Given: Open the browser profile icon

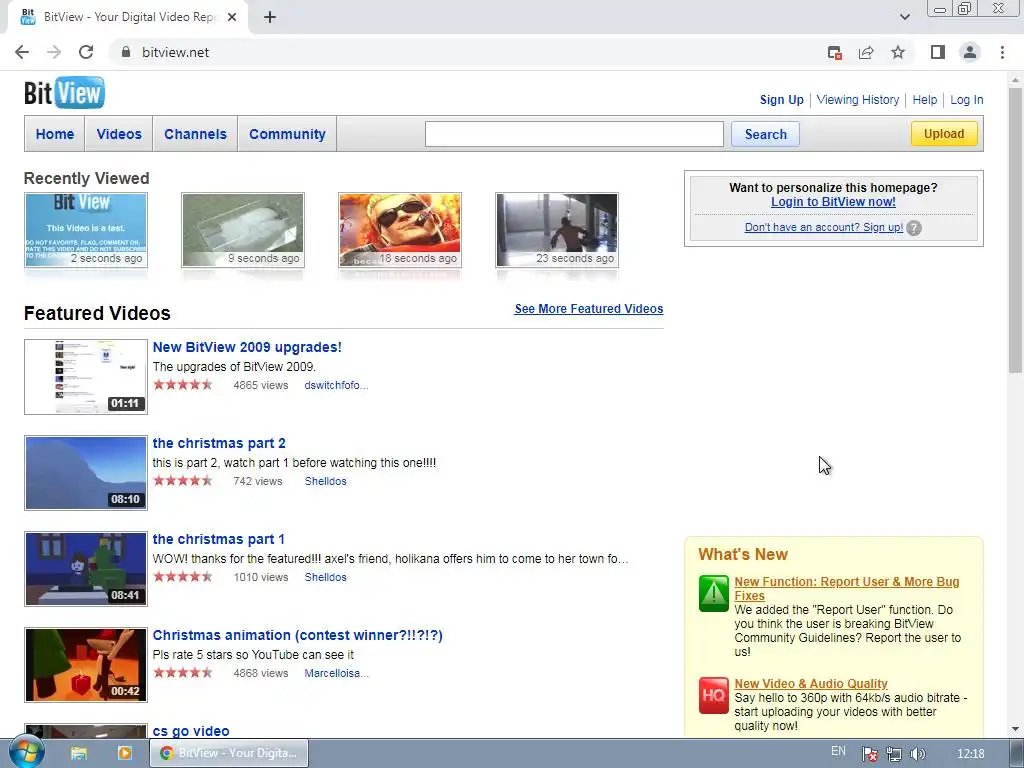Looking at the screenshot, I should (970, 52).
